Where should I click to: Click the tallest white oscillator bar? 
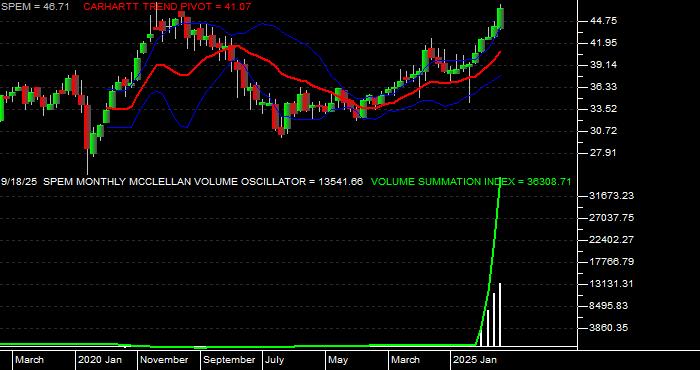click(x=500, y=314)
